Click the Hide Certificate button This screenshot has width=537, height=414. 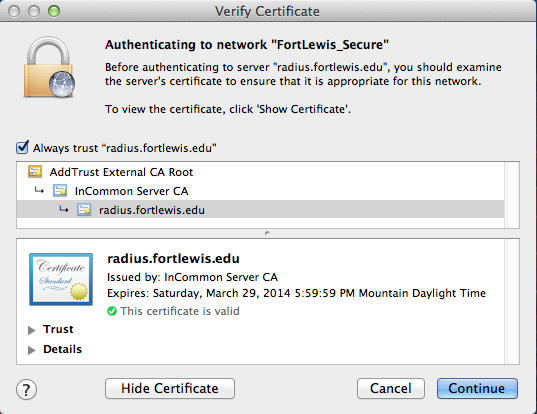point(170,388)
